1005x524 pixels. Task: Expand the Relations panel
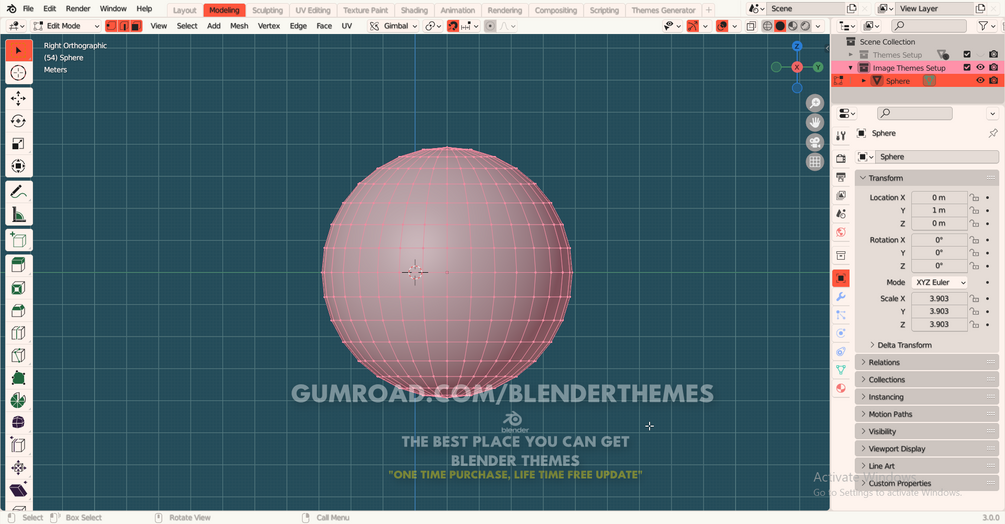pos(927,363)
